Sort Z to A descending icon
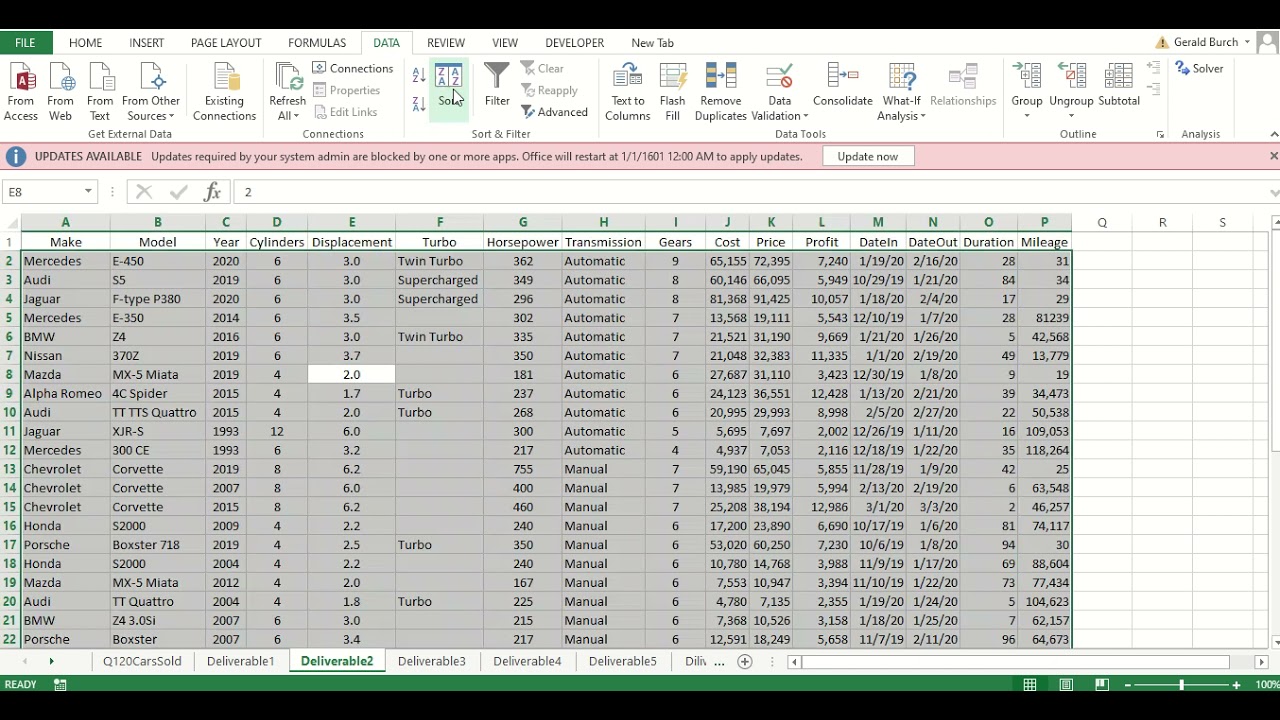This screenshot has height=720, width=1280. 419,104
